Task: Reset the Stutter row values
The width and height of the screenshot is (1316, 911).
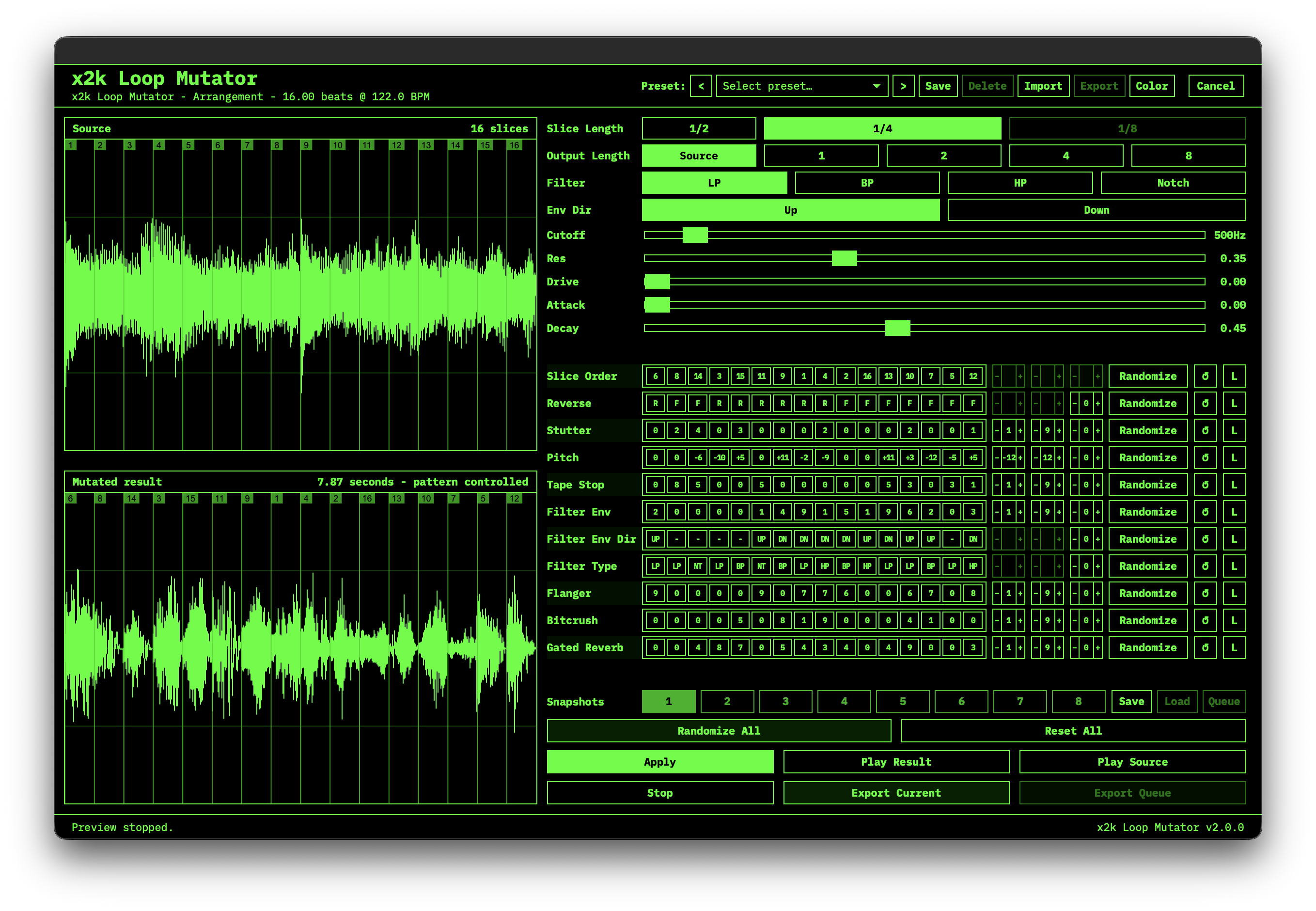Action: [1205, 430]
